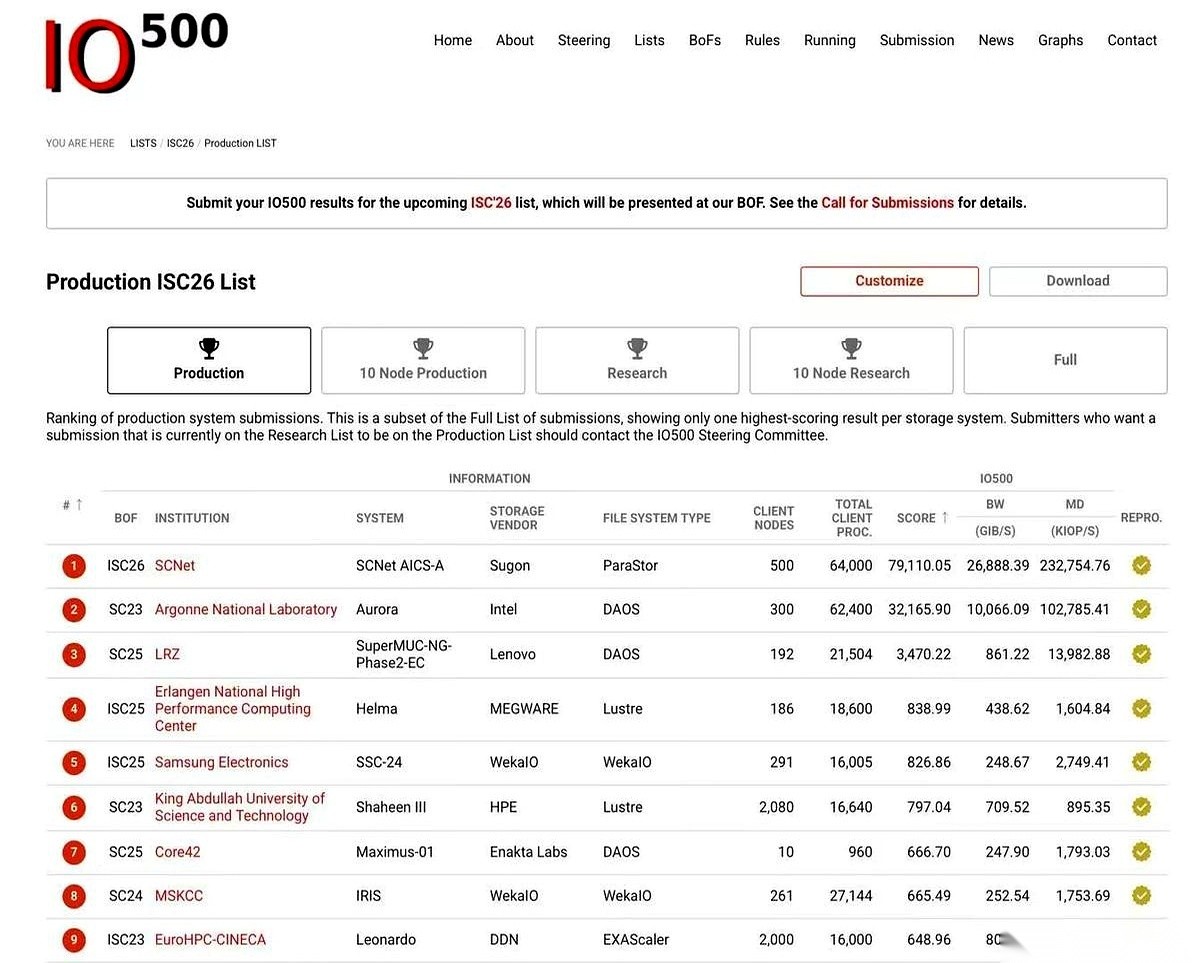Click rank 6 red badge
The height and width of the screenshot is (963, 1200).
coord(74,808)
